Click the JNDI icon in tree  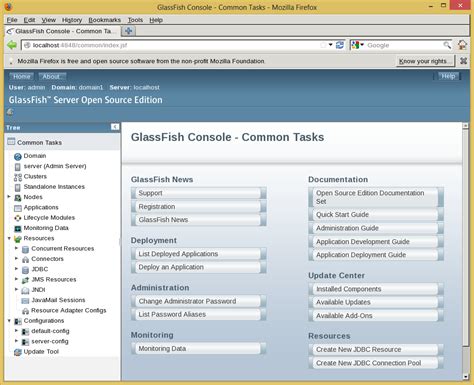pyautogui.click(x=25, y=290)
